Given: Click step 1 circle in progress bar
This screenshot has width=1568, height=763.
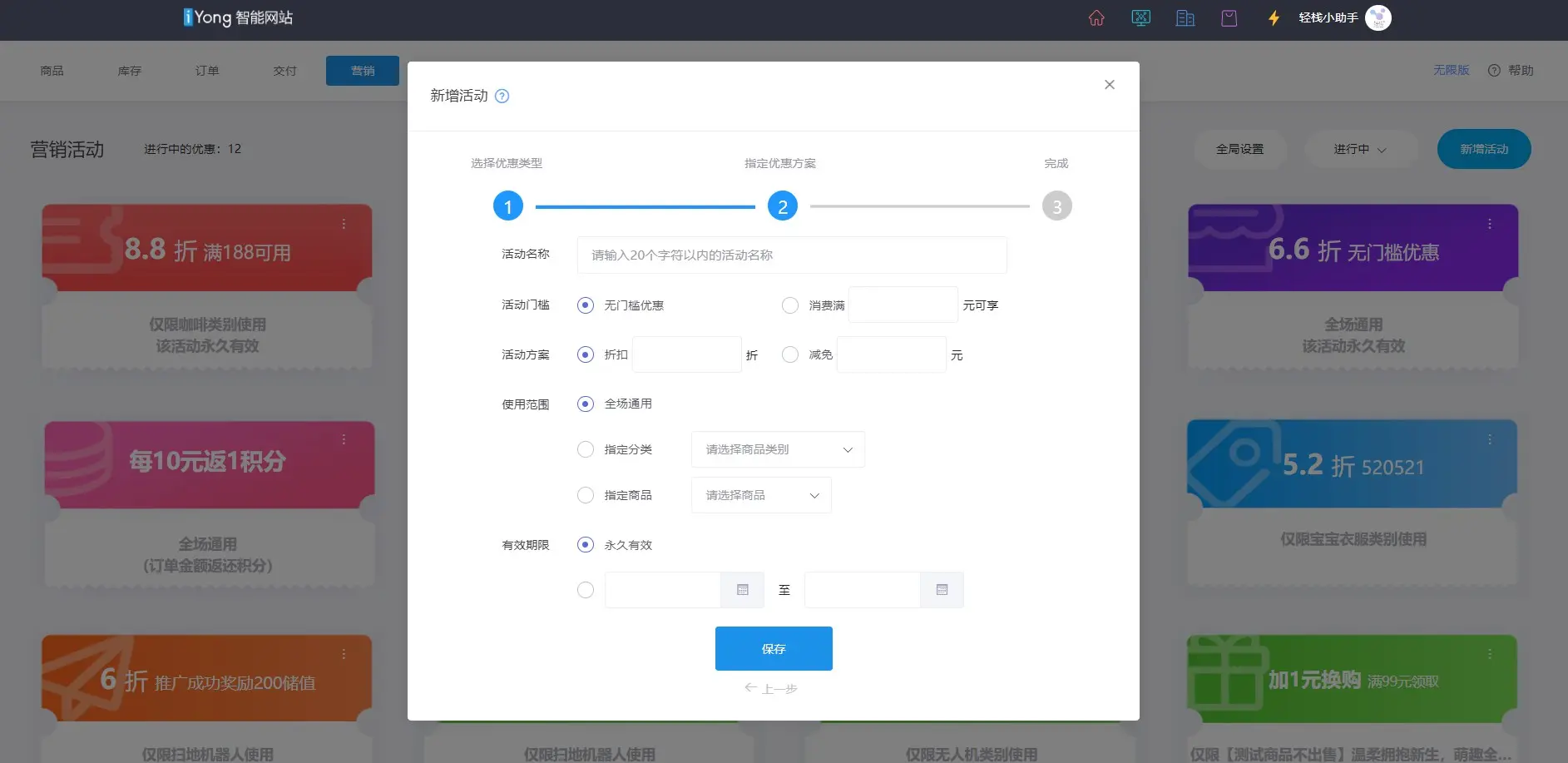Looking at the screenshot, I should 508,206.
